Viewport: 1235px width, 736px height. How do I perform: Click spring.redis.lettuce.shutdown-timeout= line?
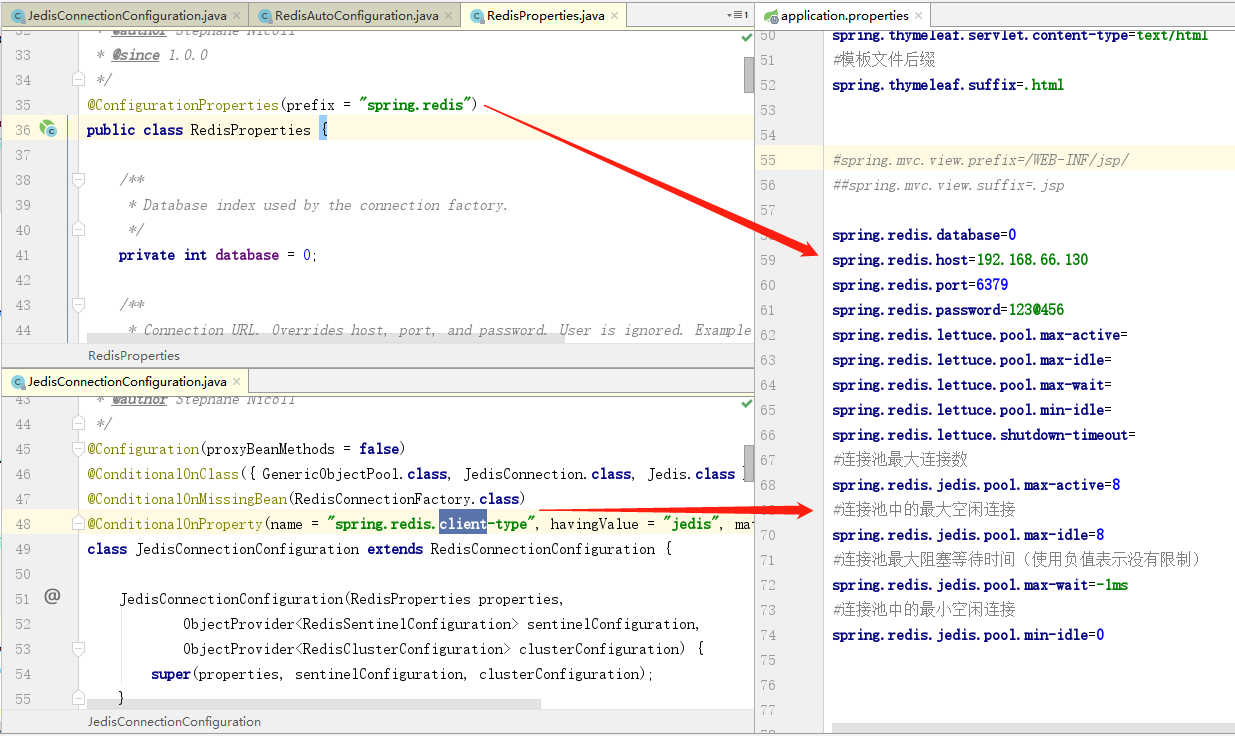[984, 435]
